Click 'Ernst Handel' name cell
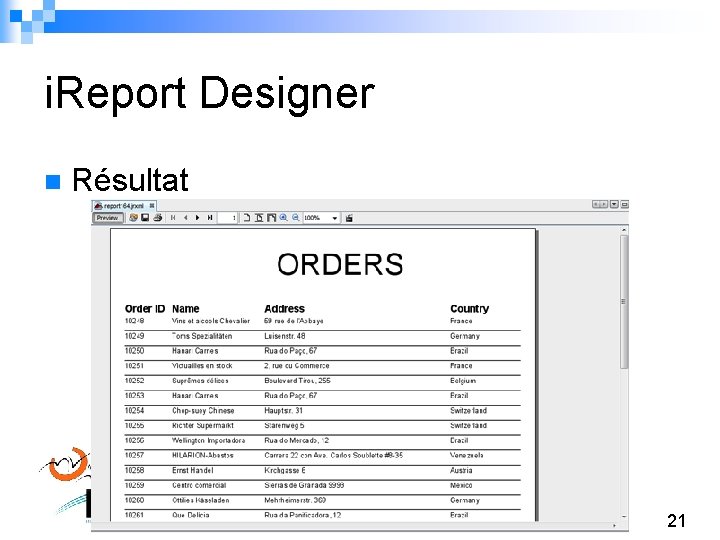 click(192, 470)
